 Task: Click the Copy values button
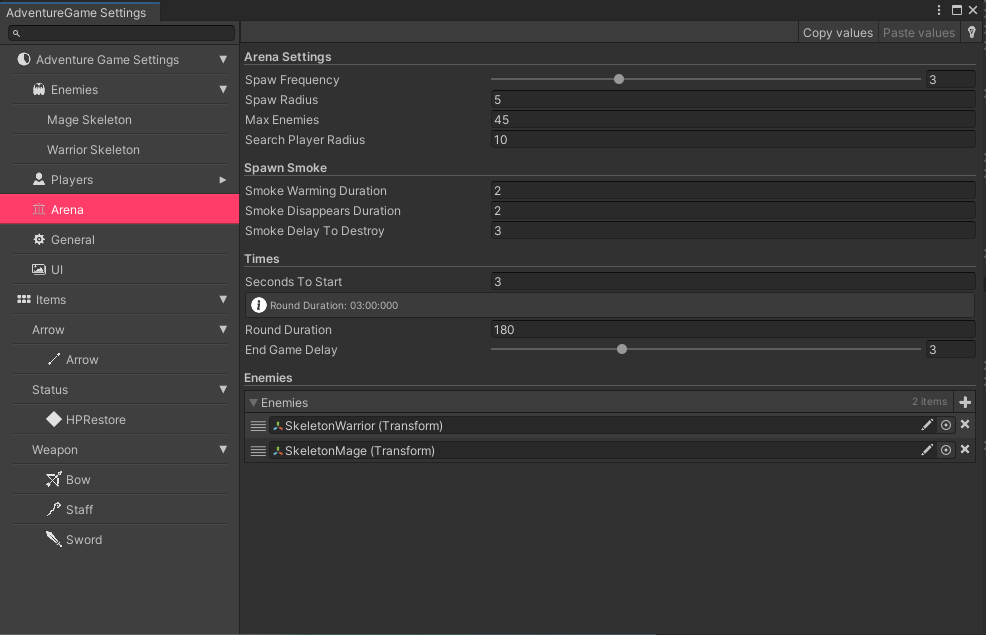click(838, 33)
